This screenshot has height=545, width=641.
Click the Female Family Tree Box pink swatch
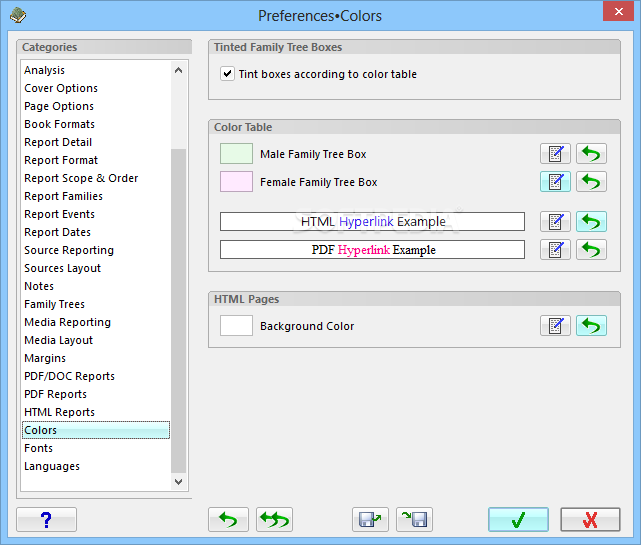236,182
